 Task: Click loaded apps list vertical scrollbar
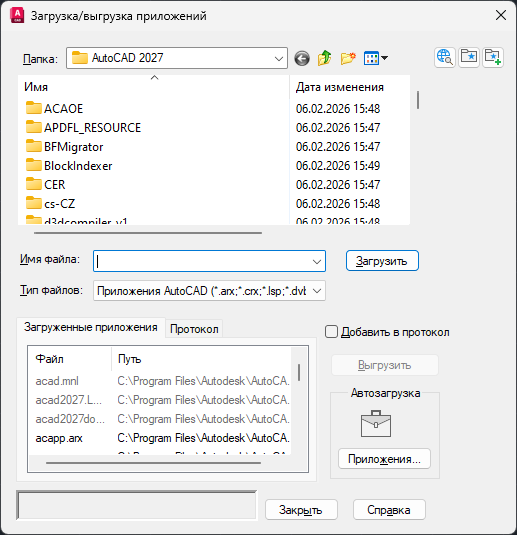point(299,373)
